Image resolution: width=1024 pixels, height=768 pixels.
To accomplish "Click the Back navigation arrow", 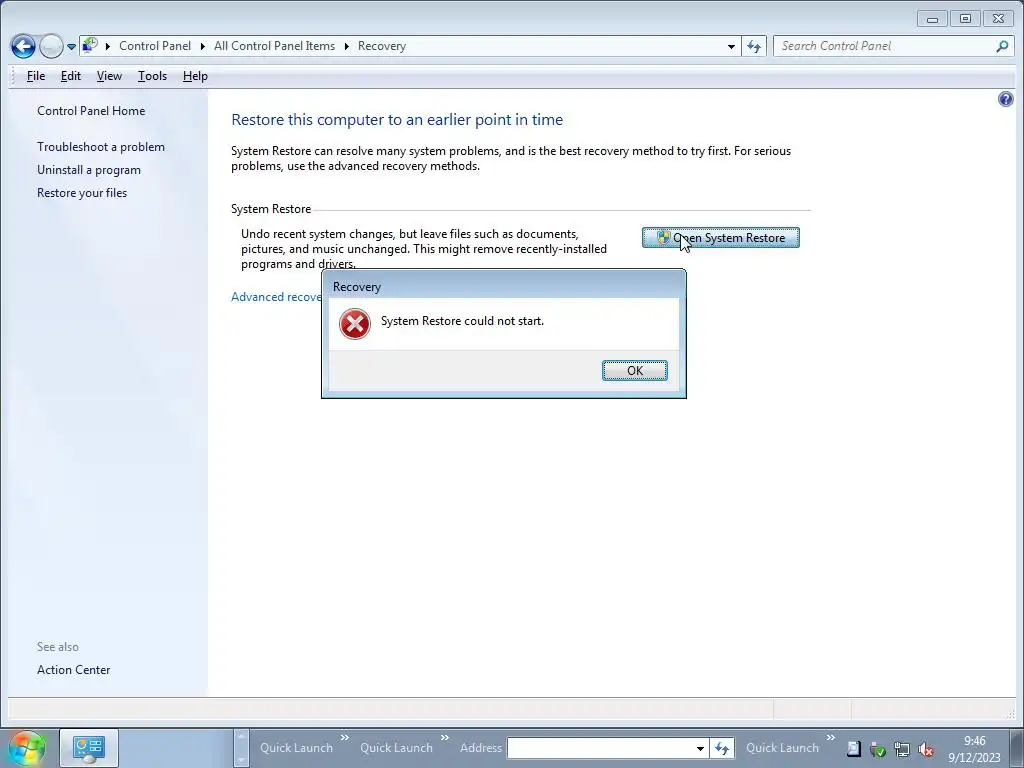I will (23, 46).
